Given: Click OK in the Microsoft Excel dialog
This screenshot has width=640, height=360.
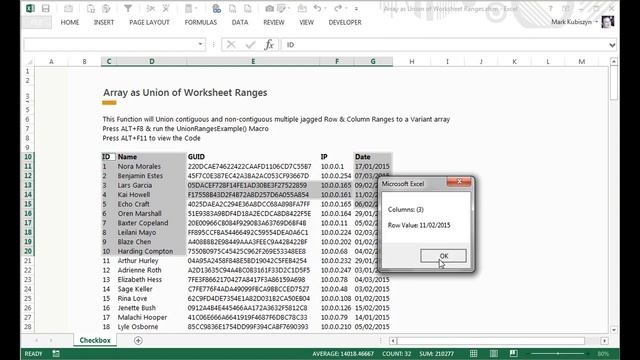Looking at the screenshot, I should (443, 256).
